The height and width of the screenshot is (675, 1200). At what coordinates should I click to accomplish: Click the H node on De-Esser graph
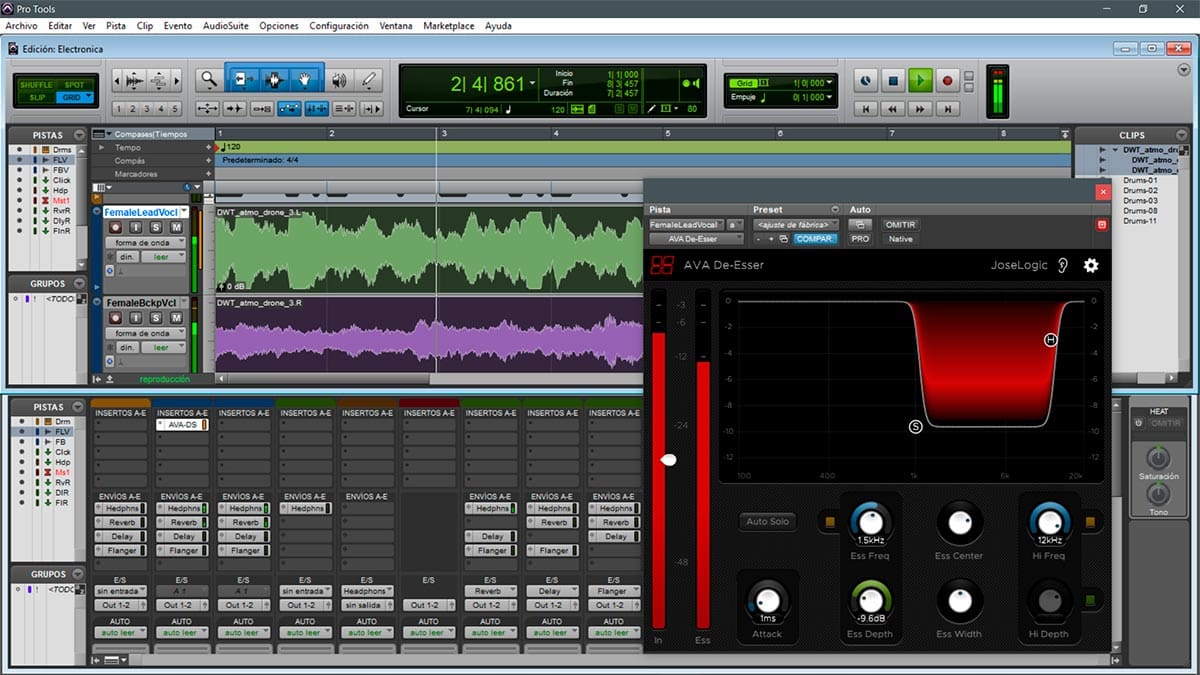(x=1050, y=340)
